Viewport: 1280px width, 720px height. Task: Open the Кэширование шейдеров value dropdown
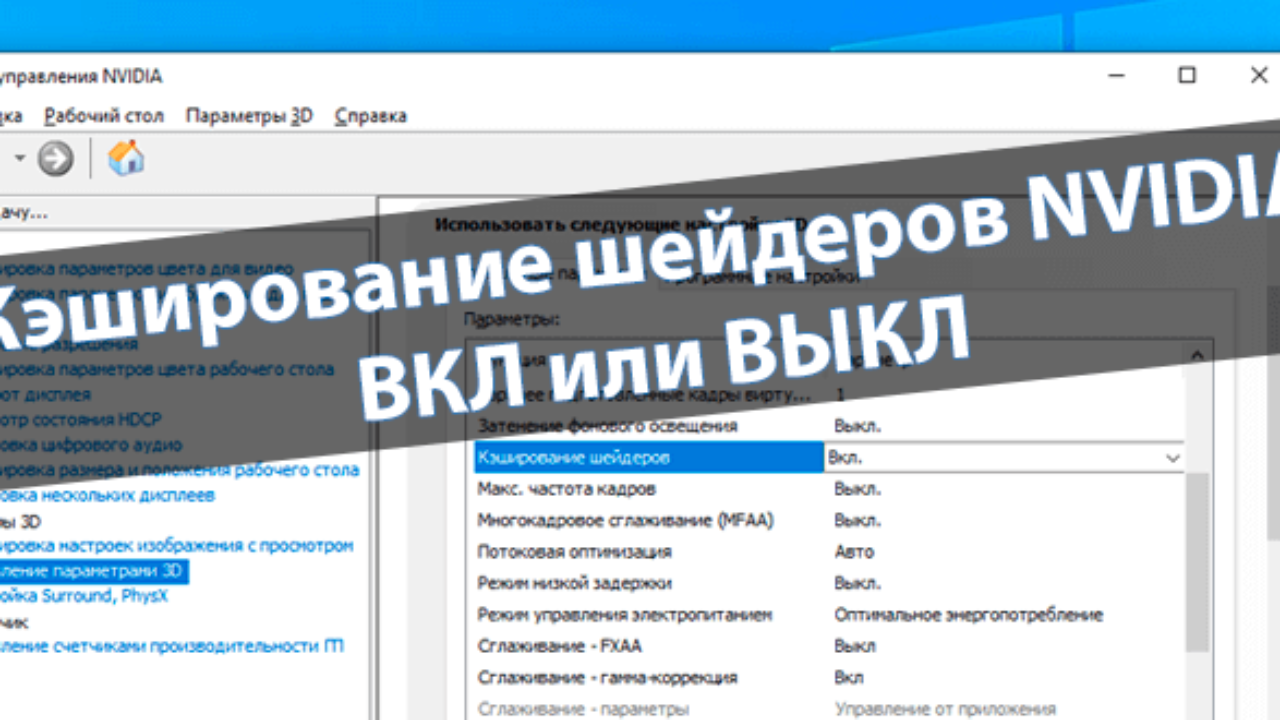(x=1172, y=458)
